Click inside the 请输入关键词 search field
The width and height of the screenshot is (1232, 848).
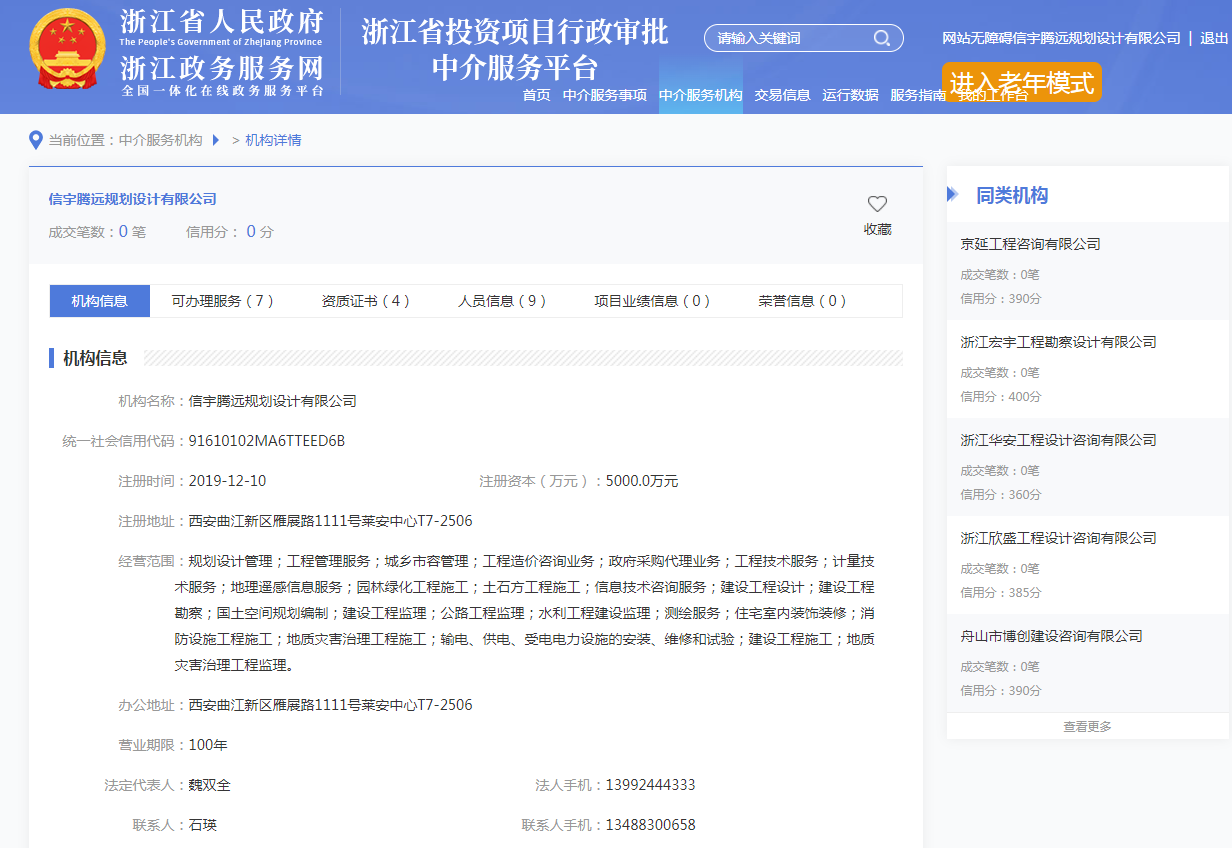pos(780,38)
